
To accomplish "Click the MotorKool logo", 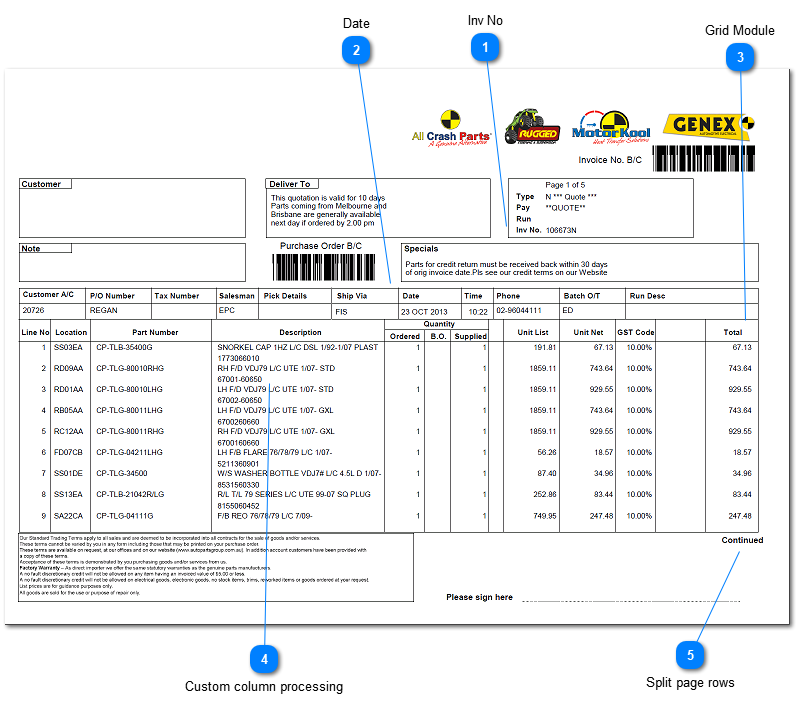I will (611, 127).
